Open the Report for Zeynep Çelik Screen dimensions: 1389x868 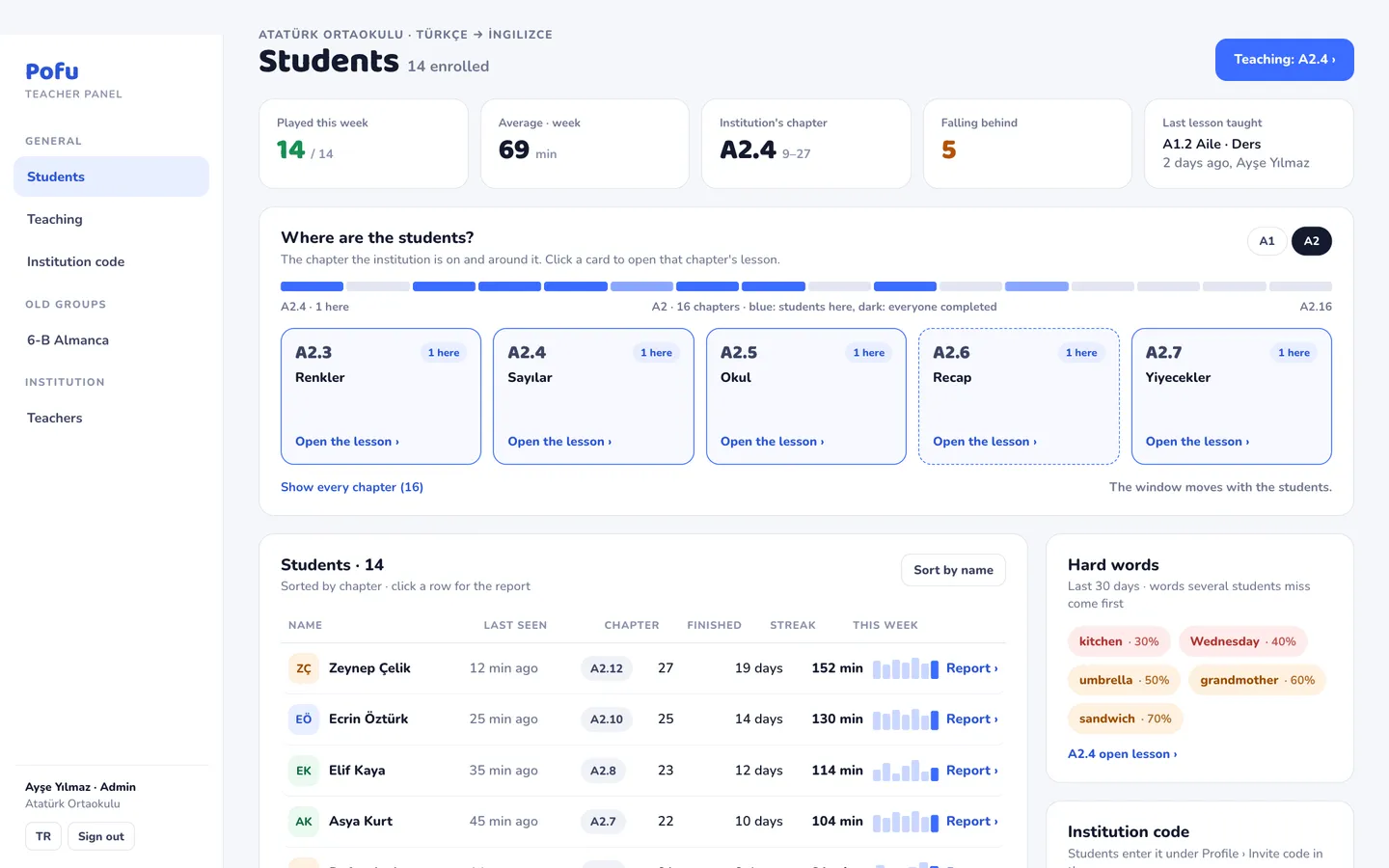[x=972, y=668]
